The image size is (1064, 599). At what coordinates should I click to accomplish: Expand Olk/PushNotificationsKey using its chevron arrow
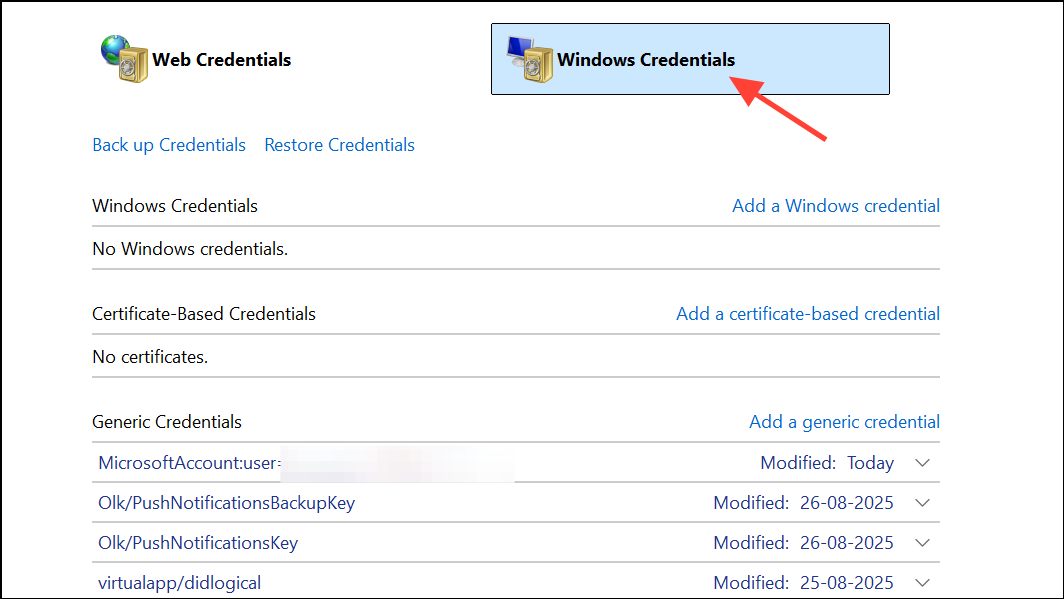coord(923,543)
